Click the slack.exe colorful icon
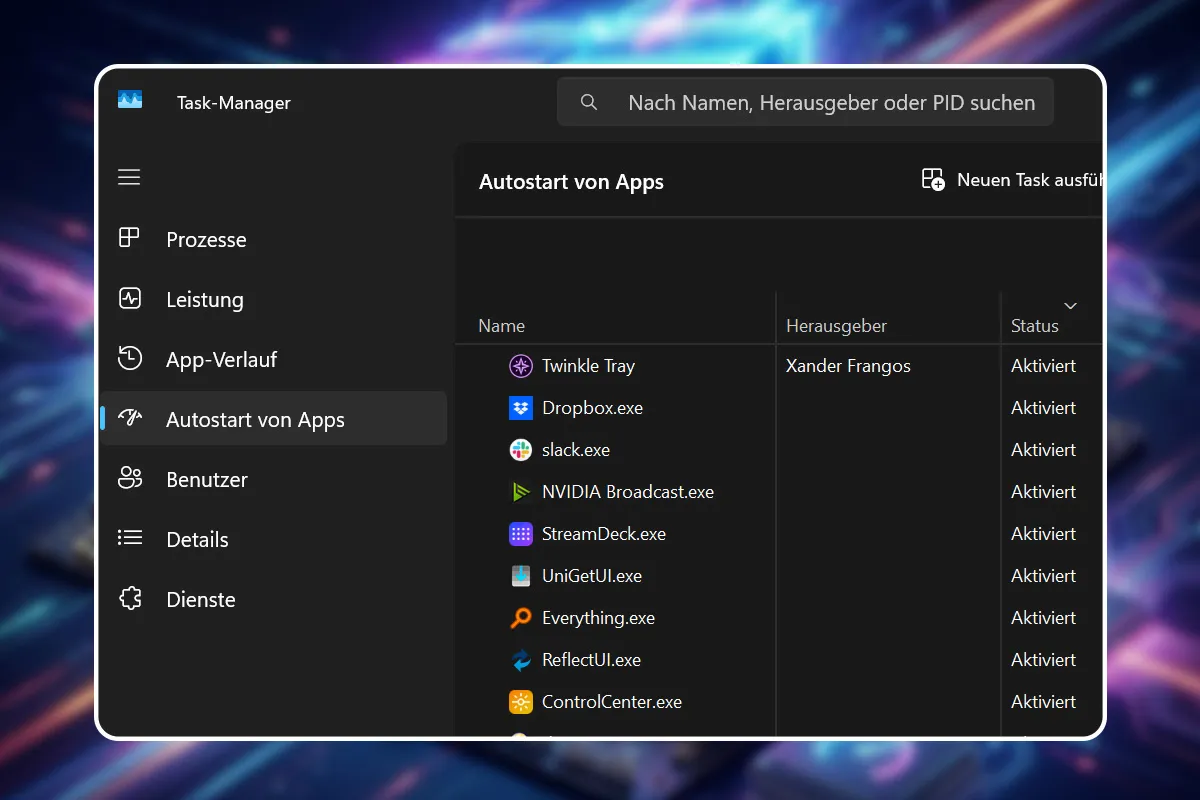Viewport: 1200px width, 800px height. coord(520,450)
